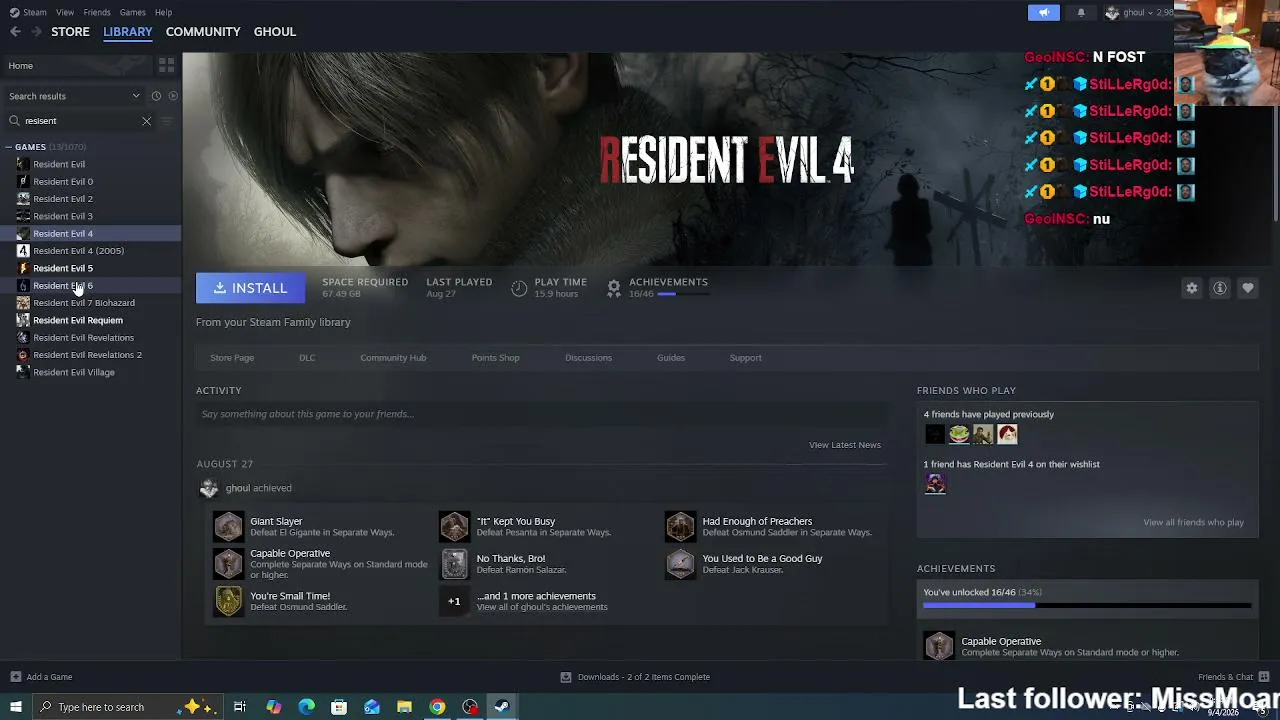Open Giant Slayer achievement icon
The image size is (1280, 720).
(x=228, y=526)
